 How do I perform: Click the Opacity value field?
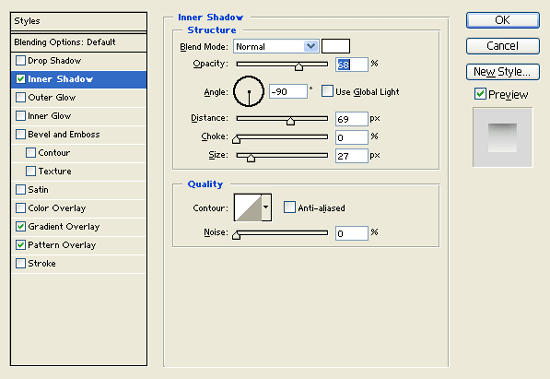point(351,65)
